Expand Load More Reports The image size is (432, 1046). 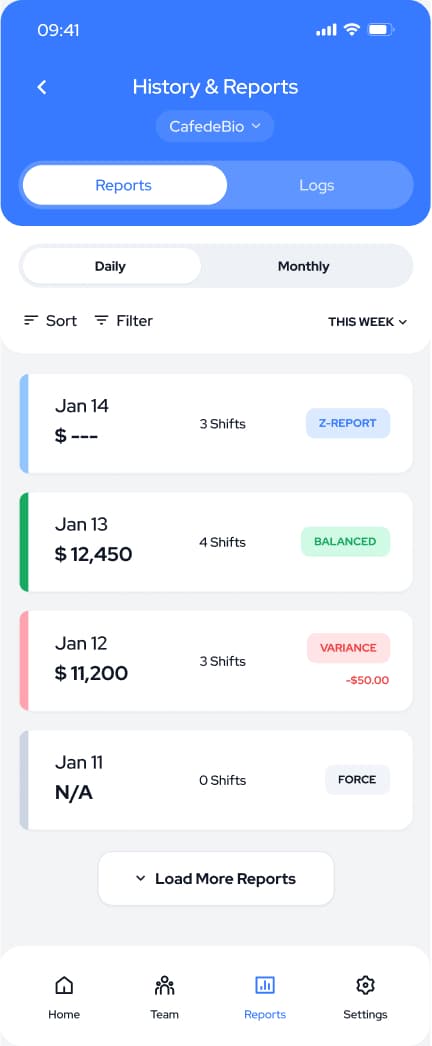(x=216, y=879)
